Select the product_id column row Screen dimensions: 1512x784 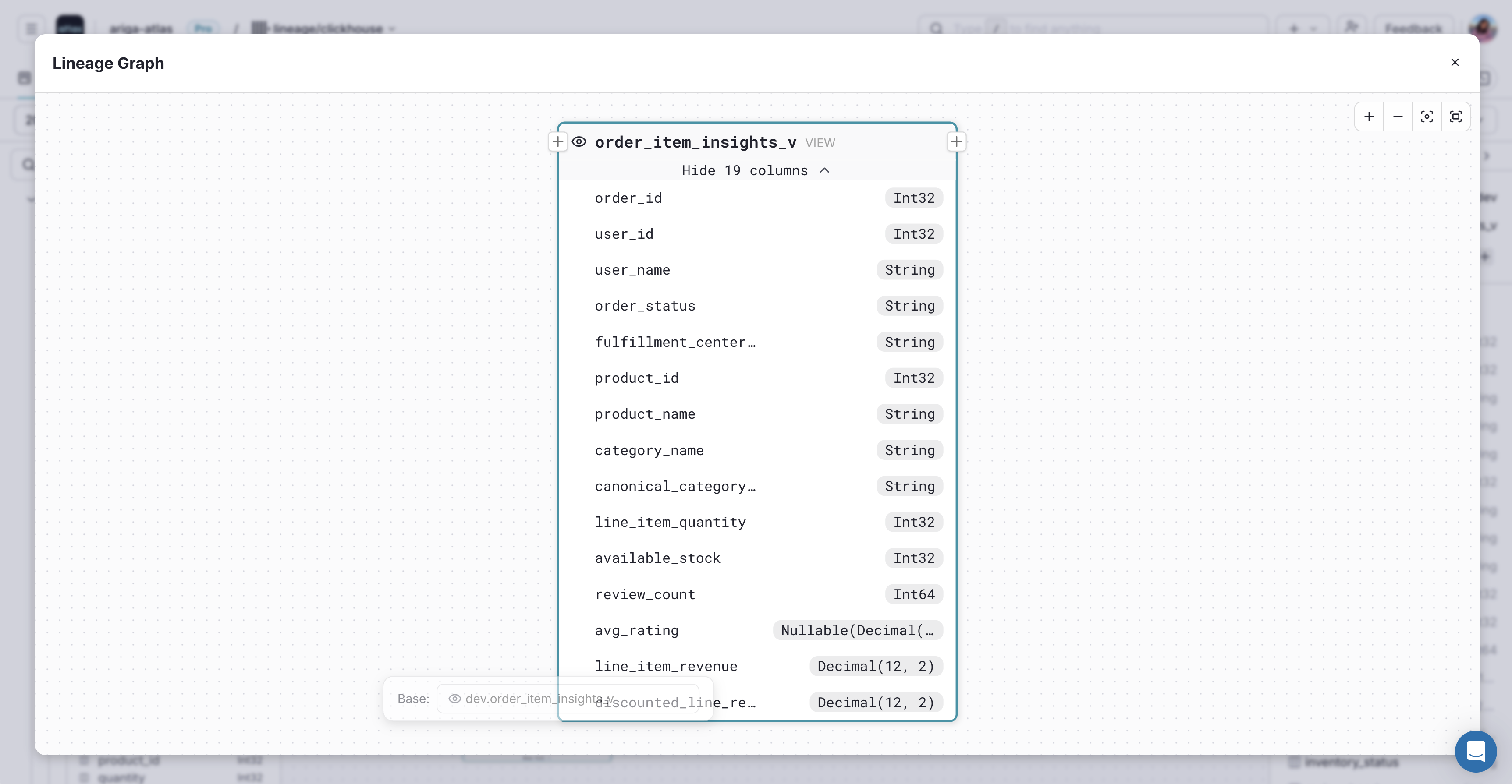click(x=756, y=378)
